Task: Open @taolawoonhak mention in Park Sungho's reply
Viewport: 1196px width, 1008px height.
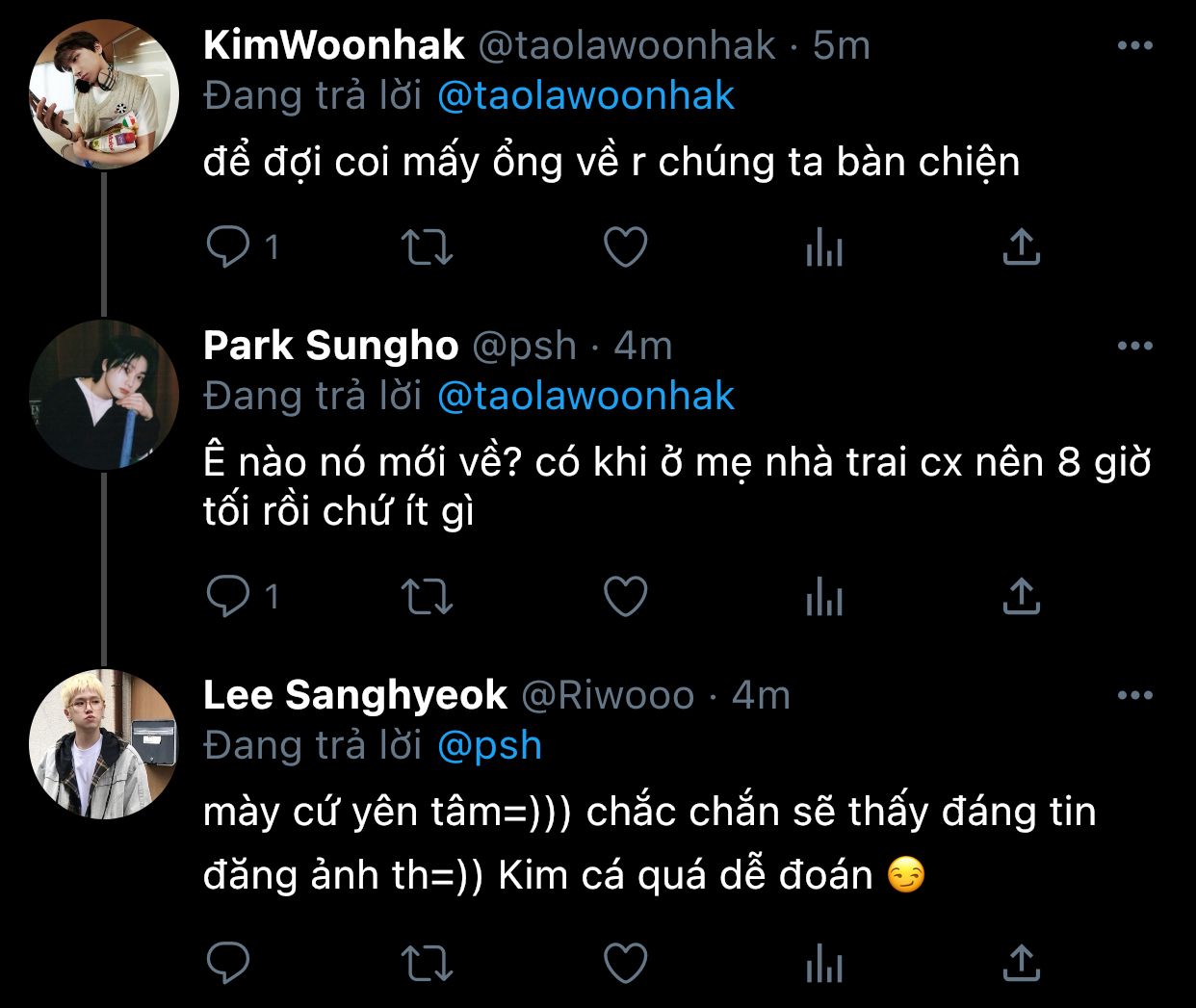Action: pos(585,397)
